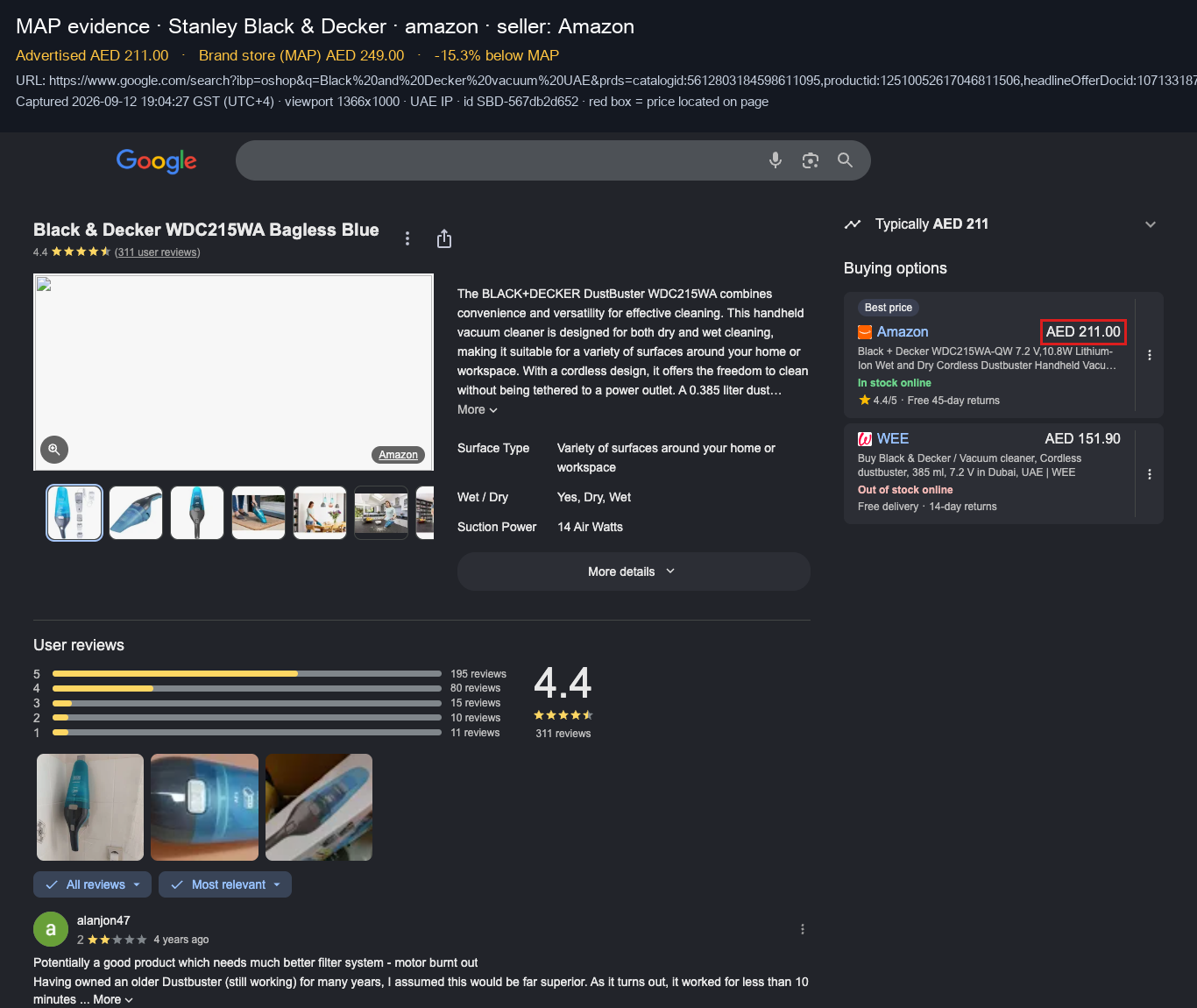This screenshot has height=1008, width=1197.
Task: Filter reviews by the 5-star rating bar
Action: click(x=247, y=674)
